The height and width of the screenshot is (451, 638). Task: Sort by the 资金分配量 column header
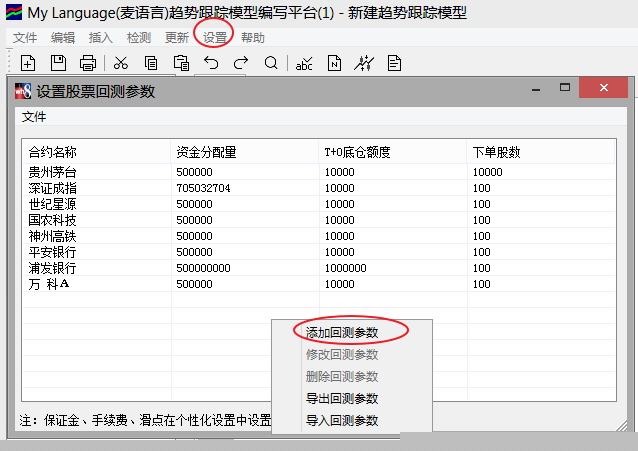click(x=205, y=152)
